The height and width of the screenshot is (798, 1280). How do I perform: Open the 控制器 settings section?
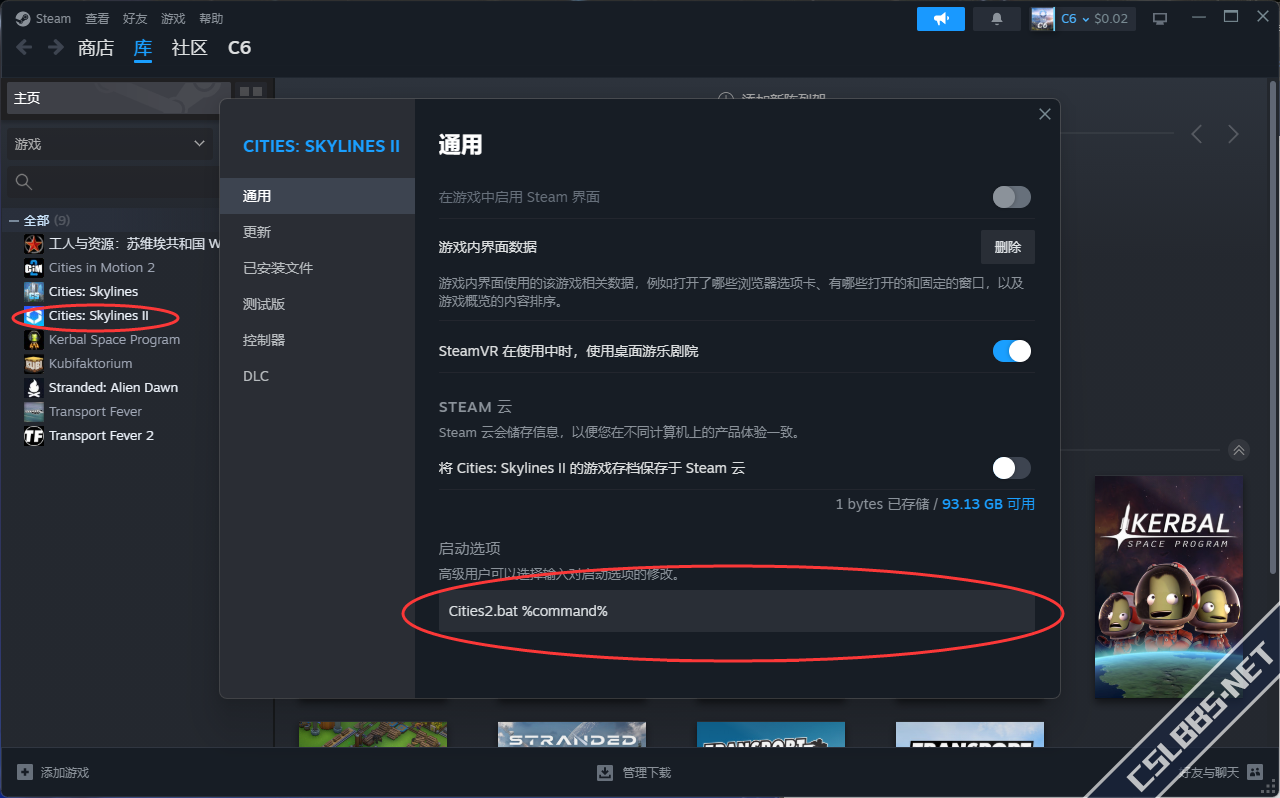click(x=317, y=340)
